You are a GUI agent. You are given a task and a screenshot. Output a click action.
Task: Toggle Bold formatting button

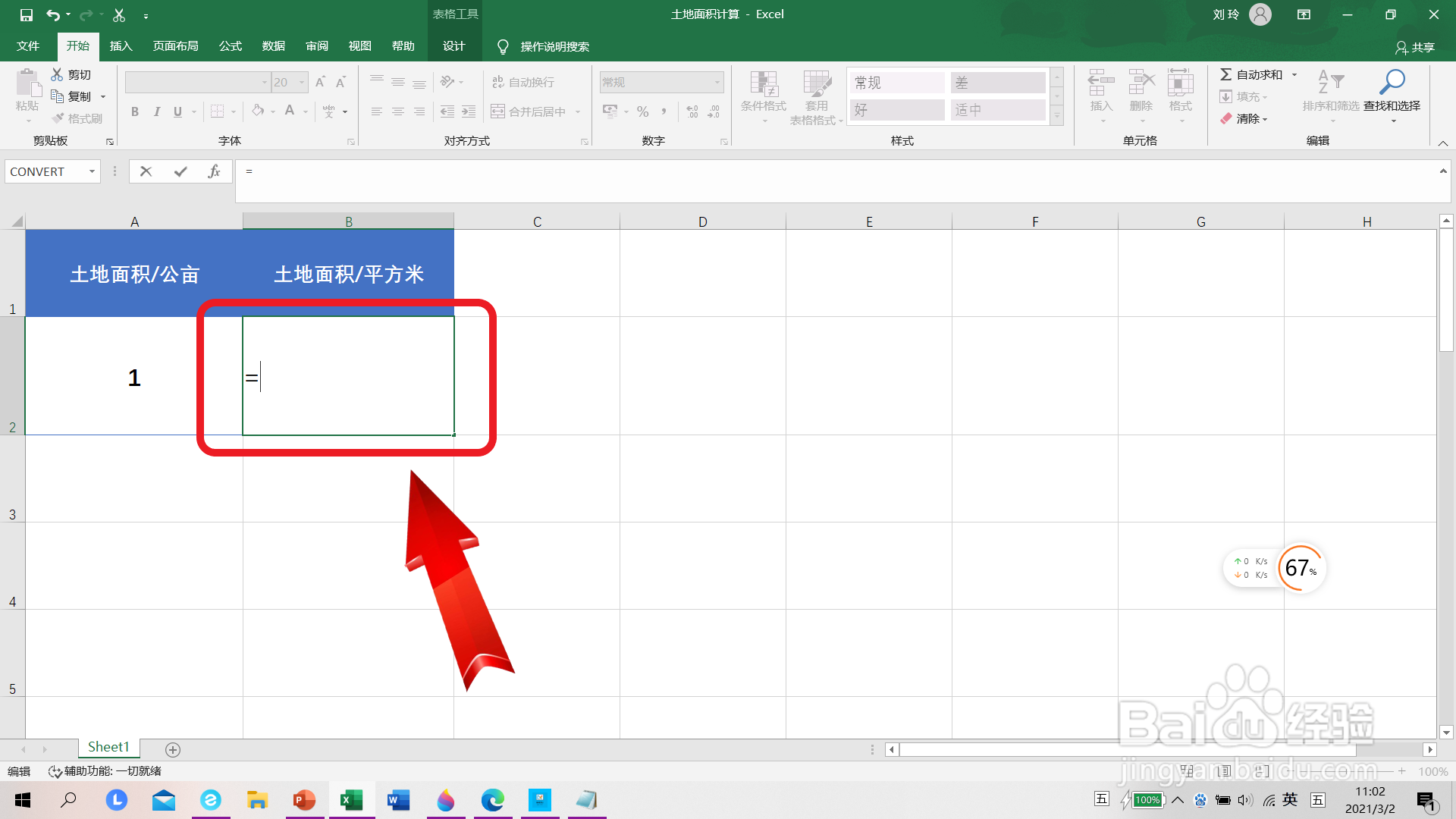point(135,111)
